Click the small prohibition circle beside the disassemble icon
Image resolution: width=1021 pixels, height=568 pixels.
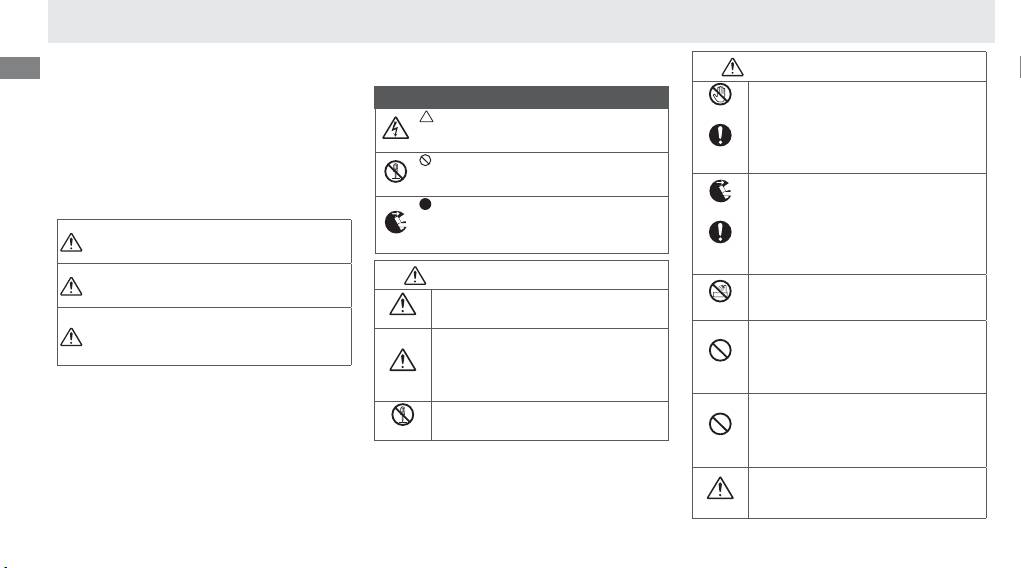point(425,161)
